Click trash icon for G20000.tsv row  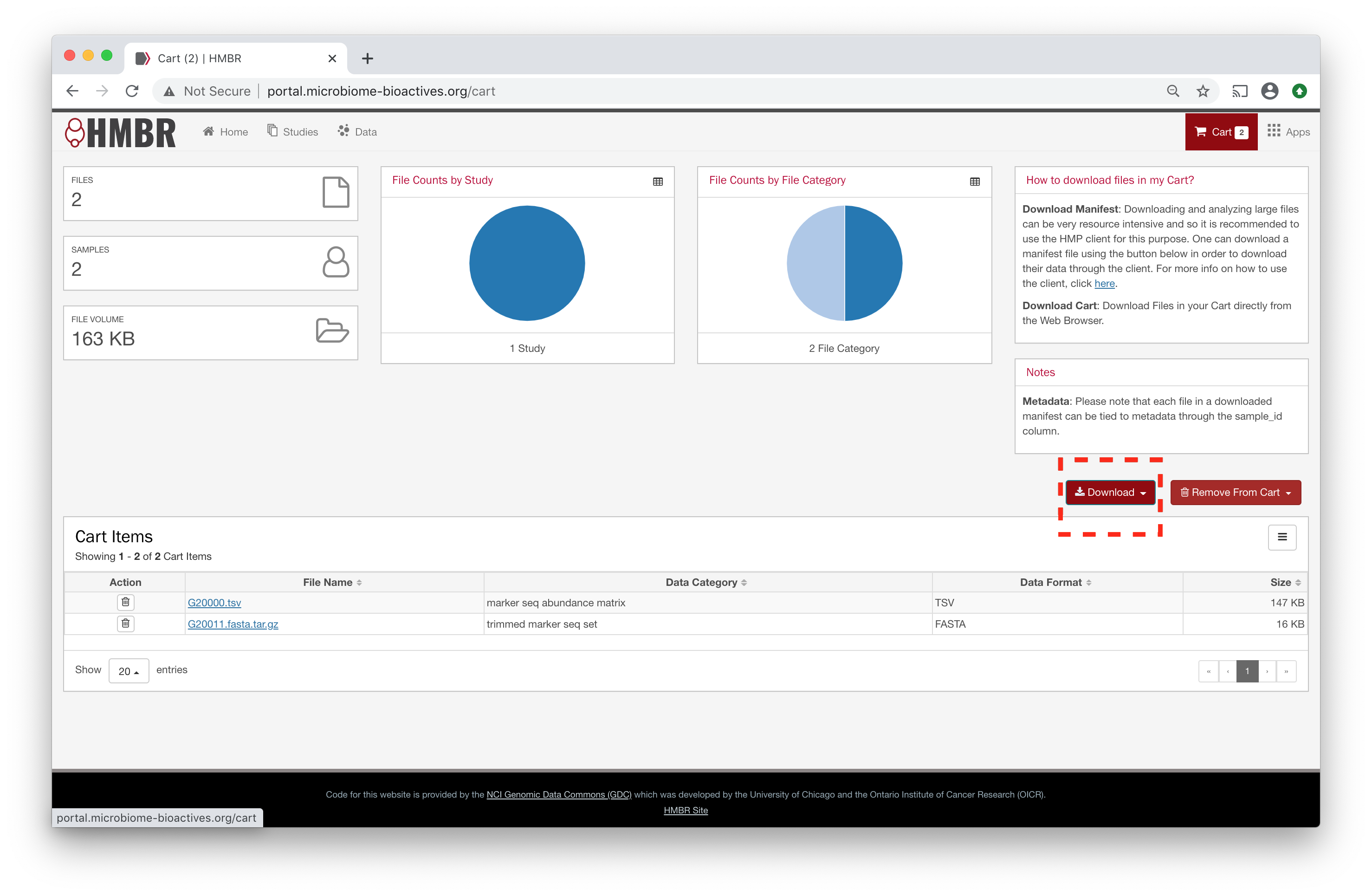click(x=125, y=602)
